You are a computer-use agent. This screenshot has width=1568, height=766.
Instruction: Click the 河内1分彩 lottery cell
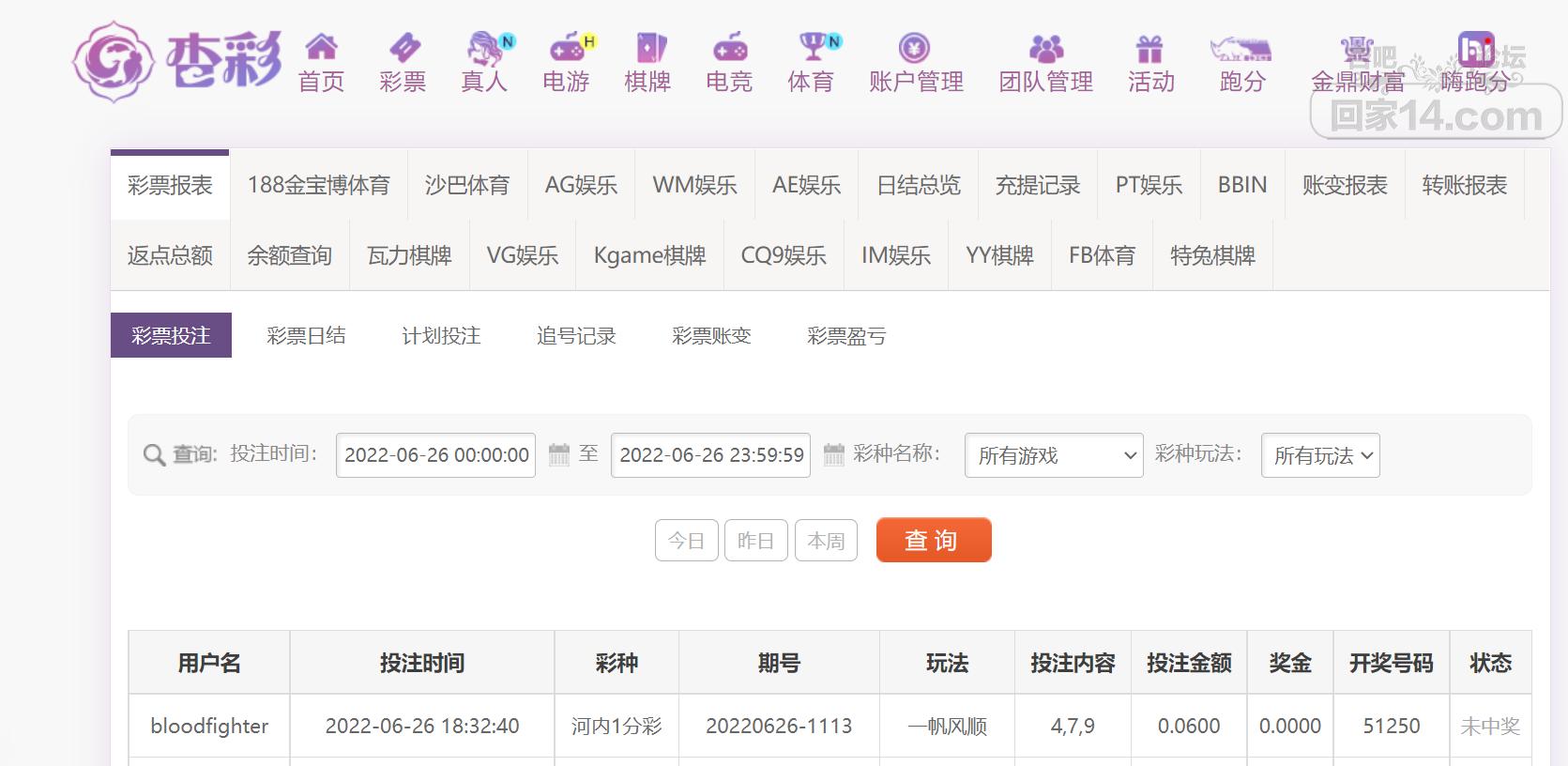(x=617, y=726)
